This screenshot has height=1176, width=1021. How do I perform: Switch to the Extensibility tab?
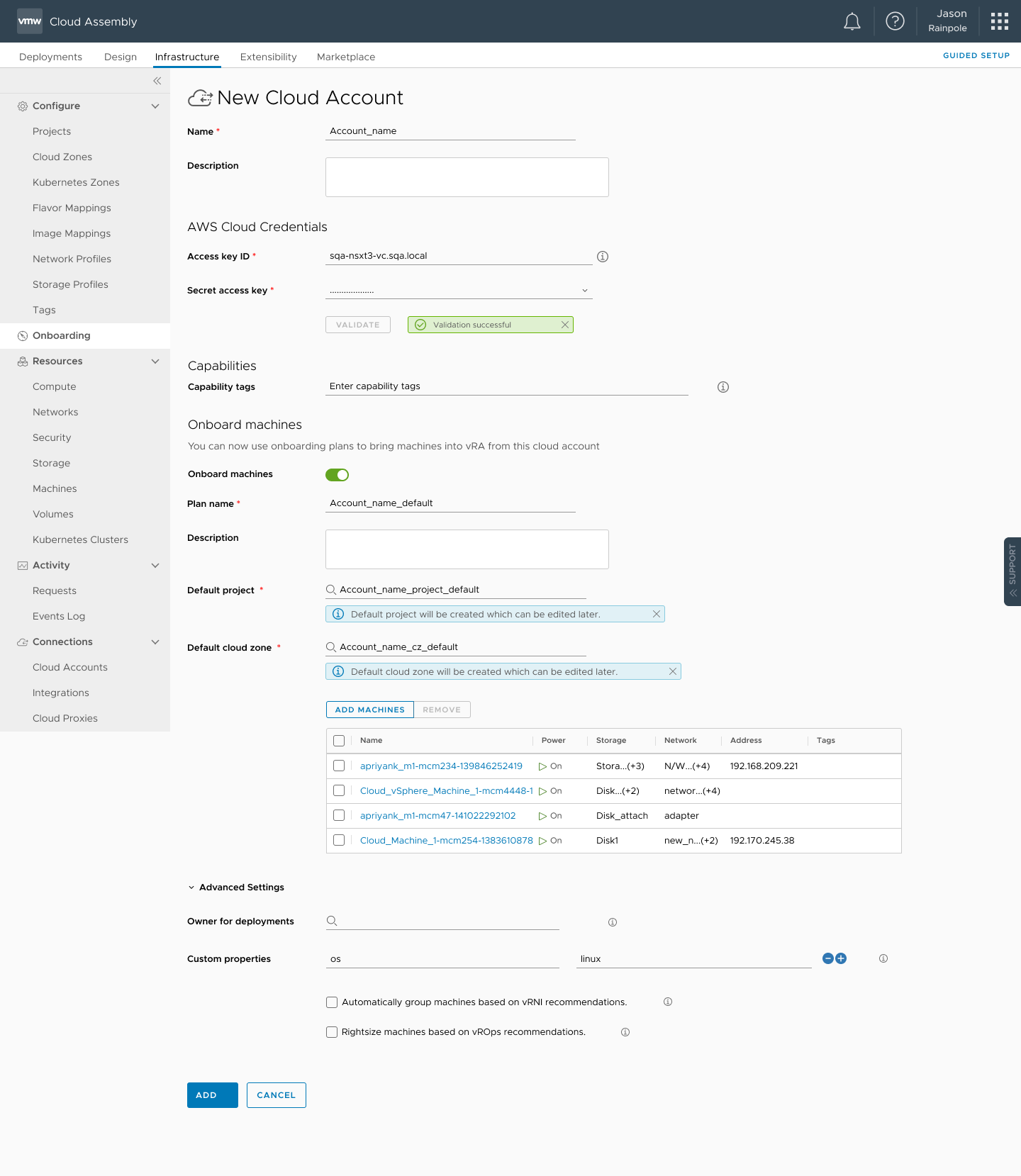click(x=268, y=57)
